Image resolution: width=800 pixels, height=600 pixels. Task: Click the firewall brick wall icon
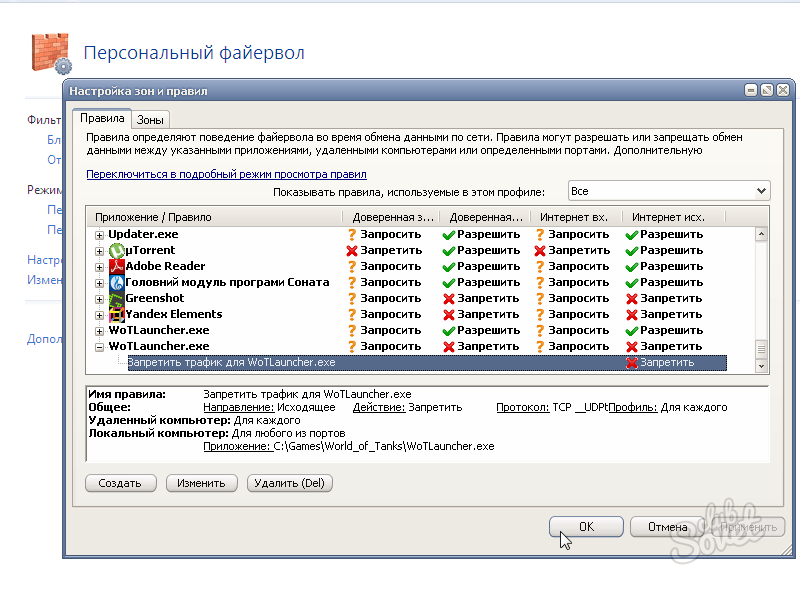[x=49, y=53]
